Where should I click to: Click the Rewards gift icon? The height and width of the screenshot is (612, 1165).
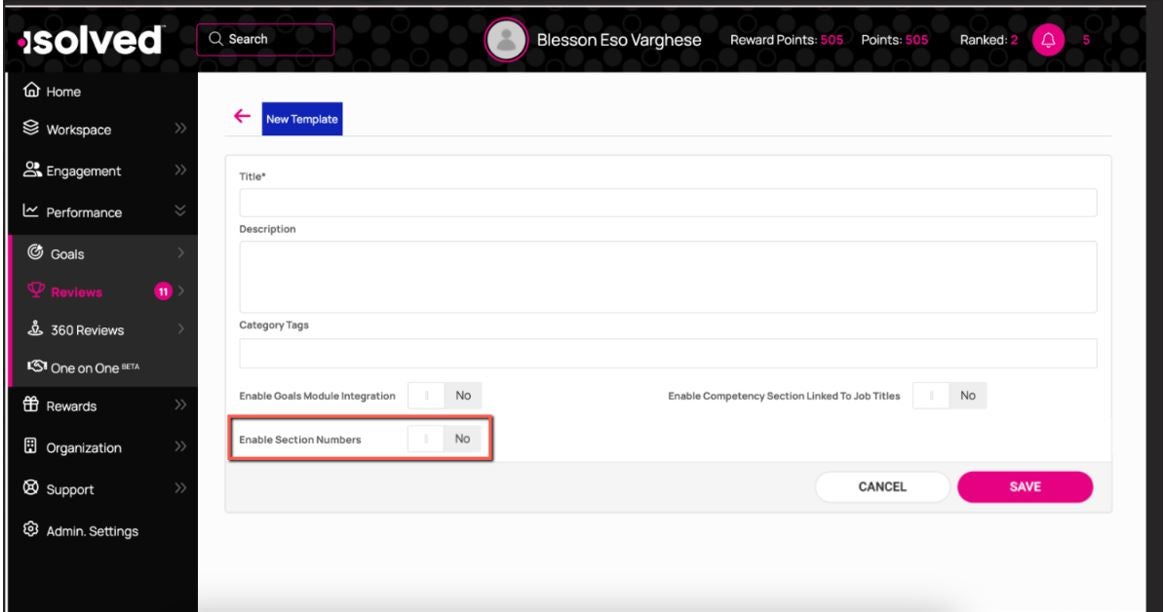click(30, 405)
